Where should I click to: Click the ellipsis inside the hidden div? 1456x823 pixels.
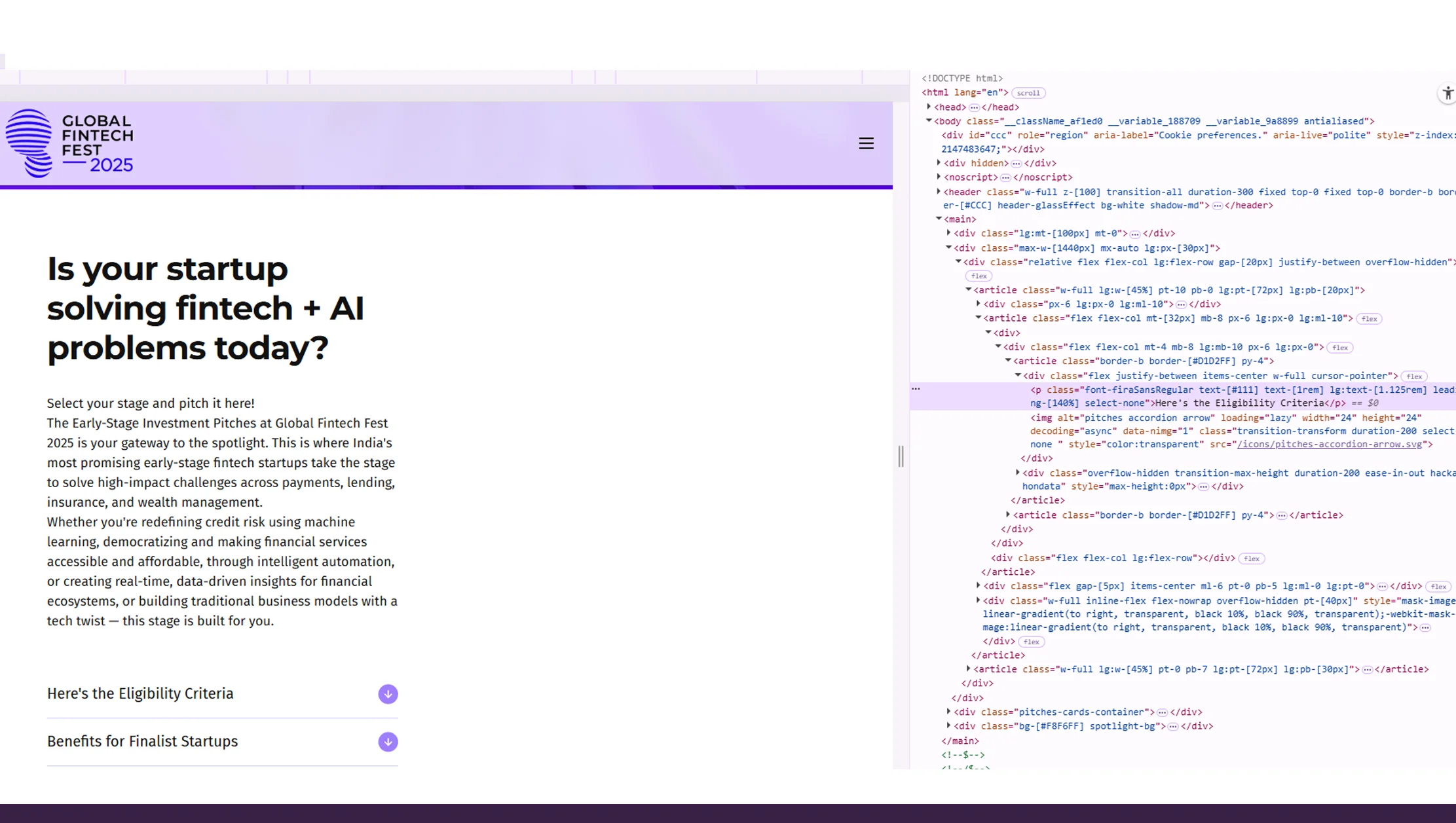coord(1015,163)
